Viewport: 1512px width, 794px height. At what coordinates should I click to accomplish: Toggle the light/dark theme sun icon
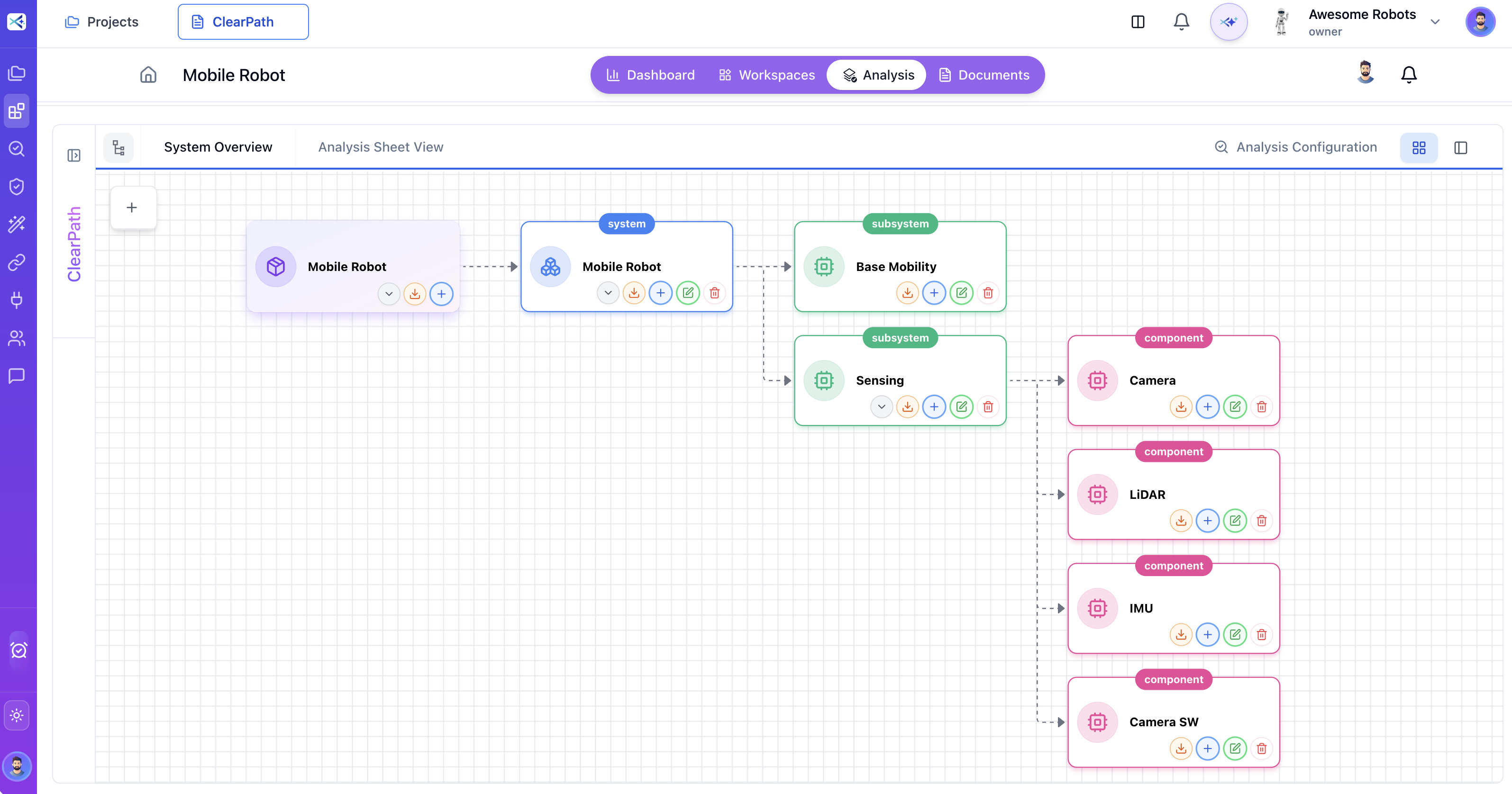pyautogui.click(x=17, y=715)
